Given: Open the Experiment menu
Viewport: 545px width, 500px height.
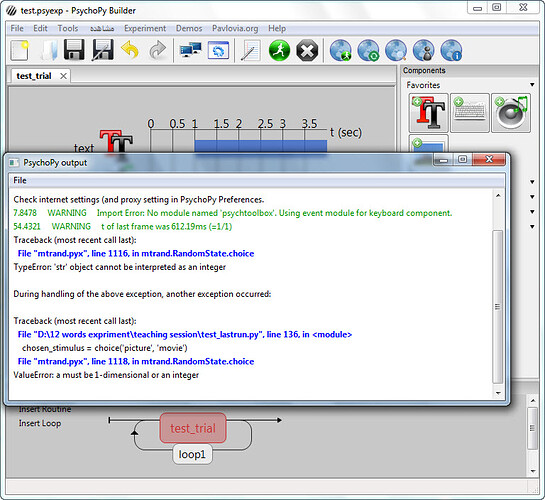Looking at the screenshot, I should 145,28.
